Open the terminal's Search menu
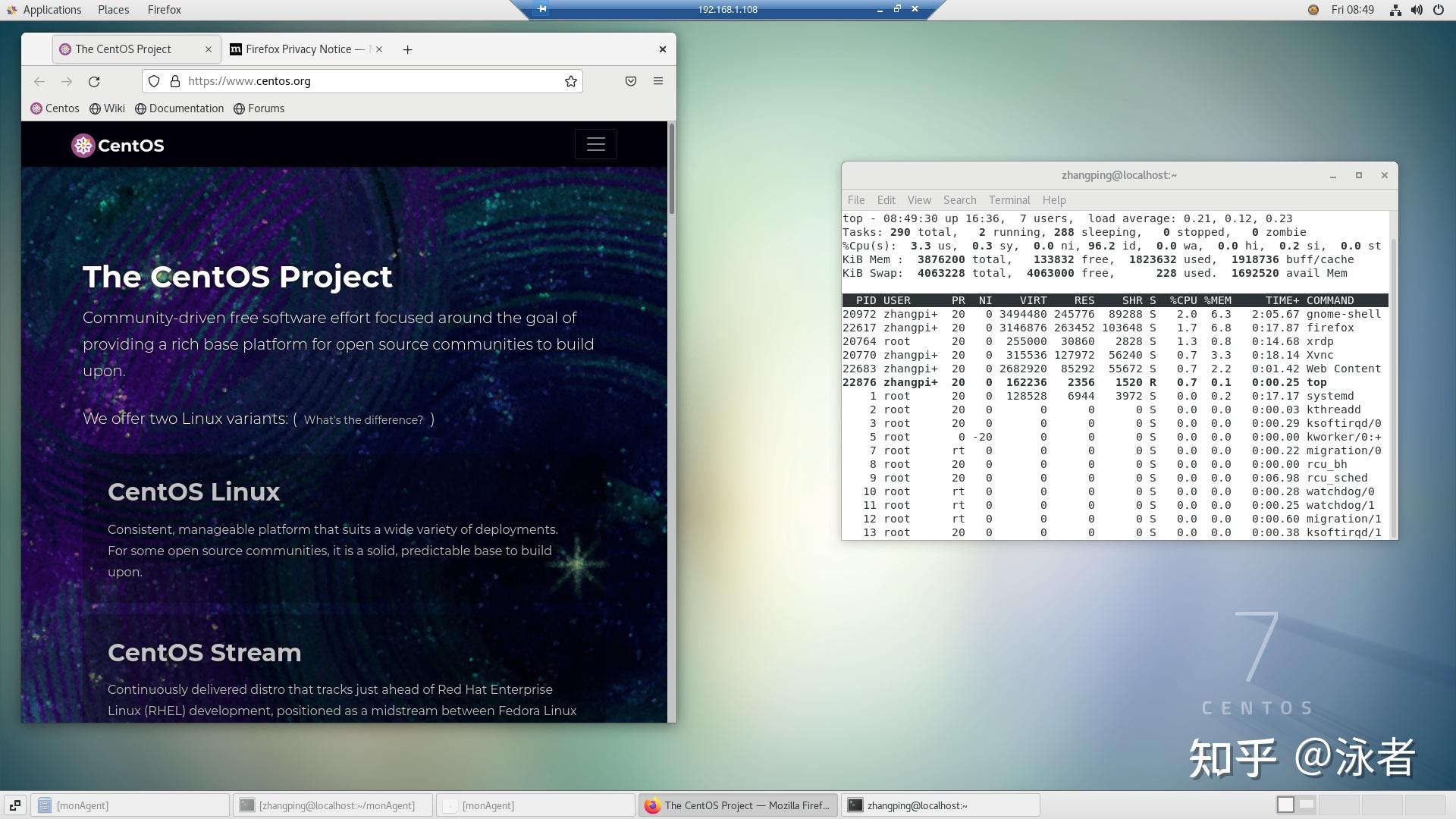1456x819 pixels. point(959,199)
